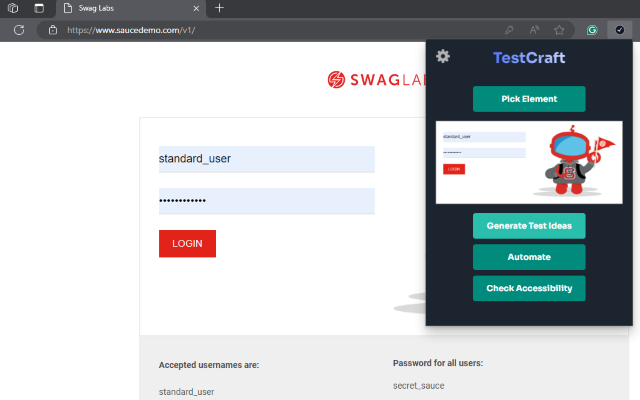View site information lock icon
Image resolution: width=640 pixels, height=400 pixels.
pyautogui.click(x=53, y=30)
